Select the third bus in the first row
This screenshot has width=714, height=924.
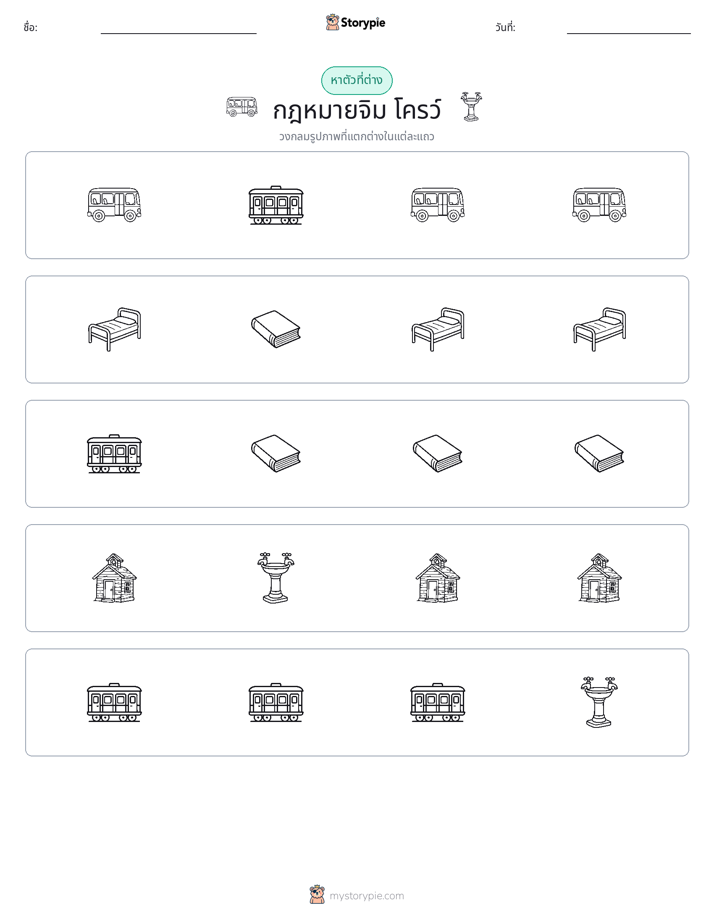[599, 204]
